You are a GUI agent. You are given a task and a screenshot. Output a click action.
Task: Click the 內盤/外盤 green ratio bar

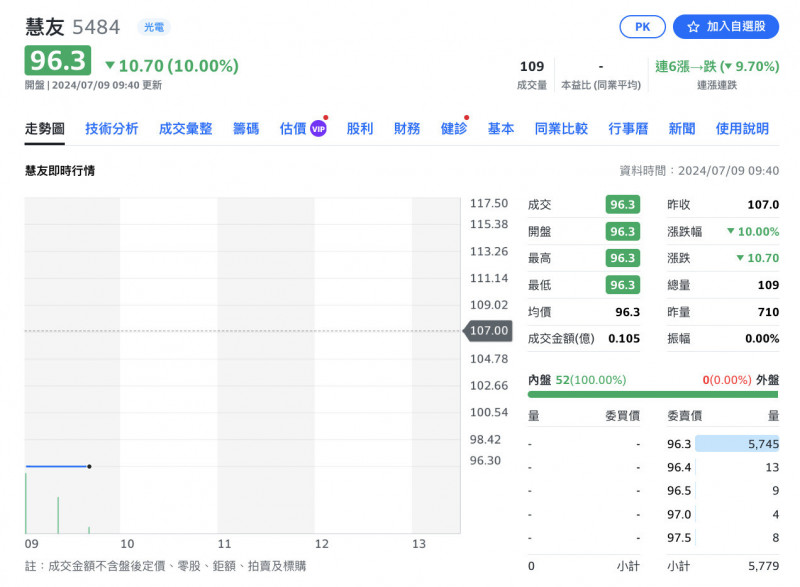click(x=653, y=394)
